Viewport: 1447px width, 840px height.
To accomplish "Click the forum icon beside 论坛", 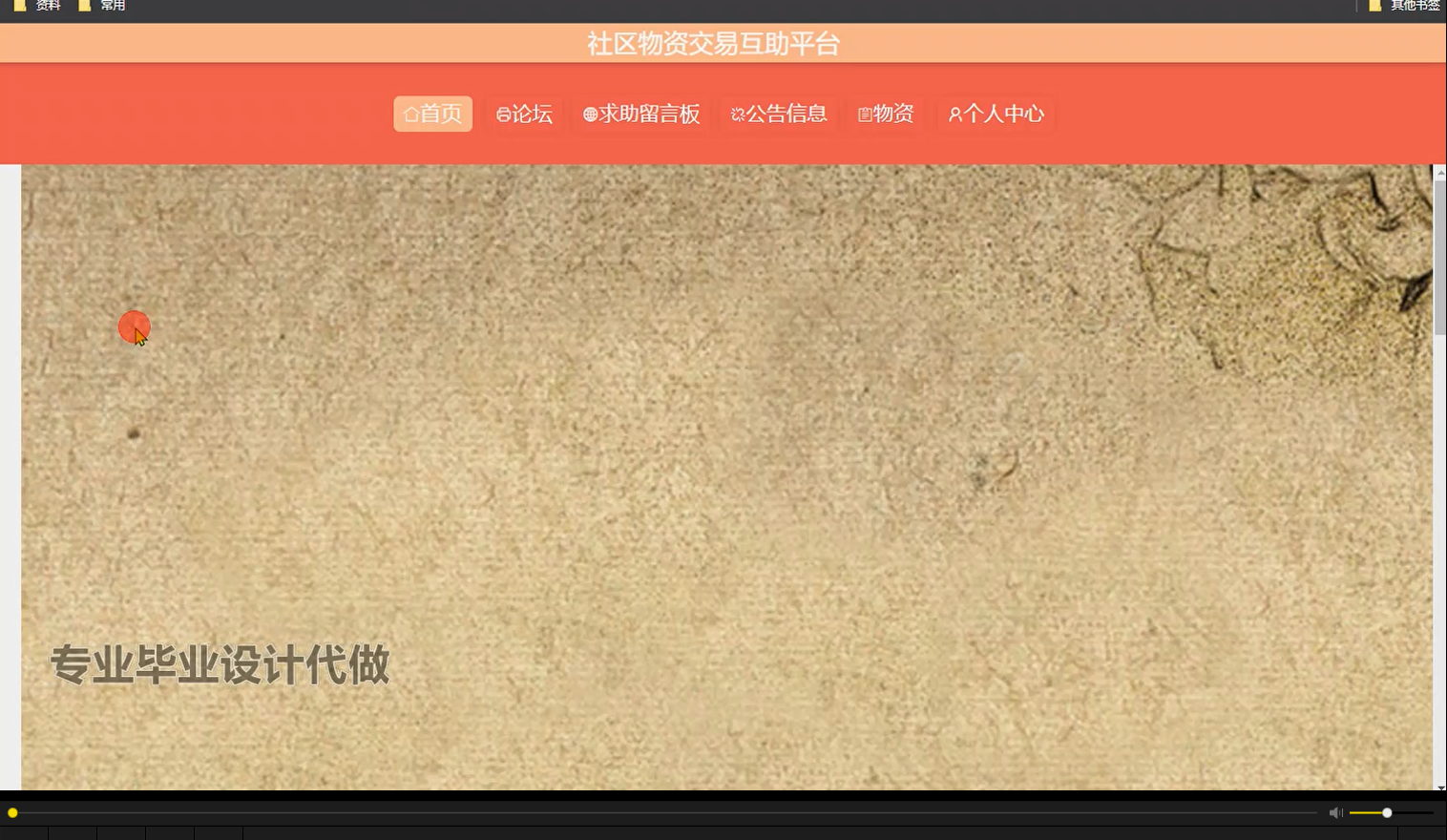I will coord(504,114).
